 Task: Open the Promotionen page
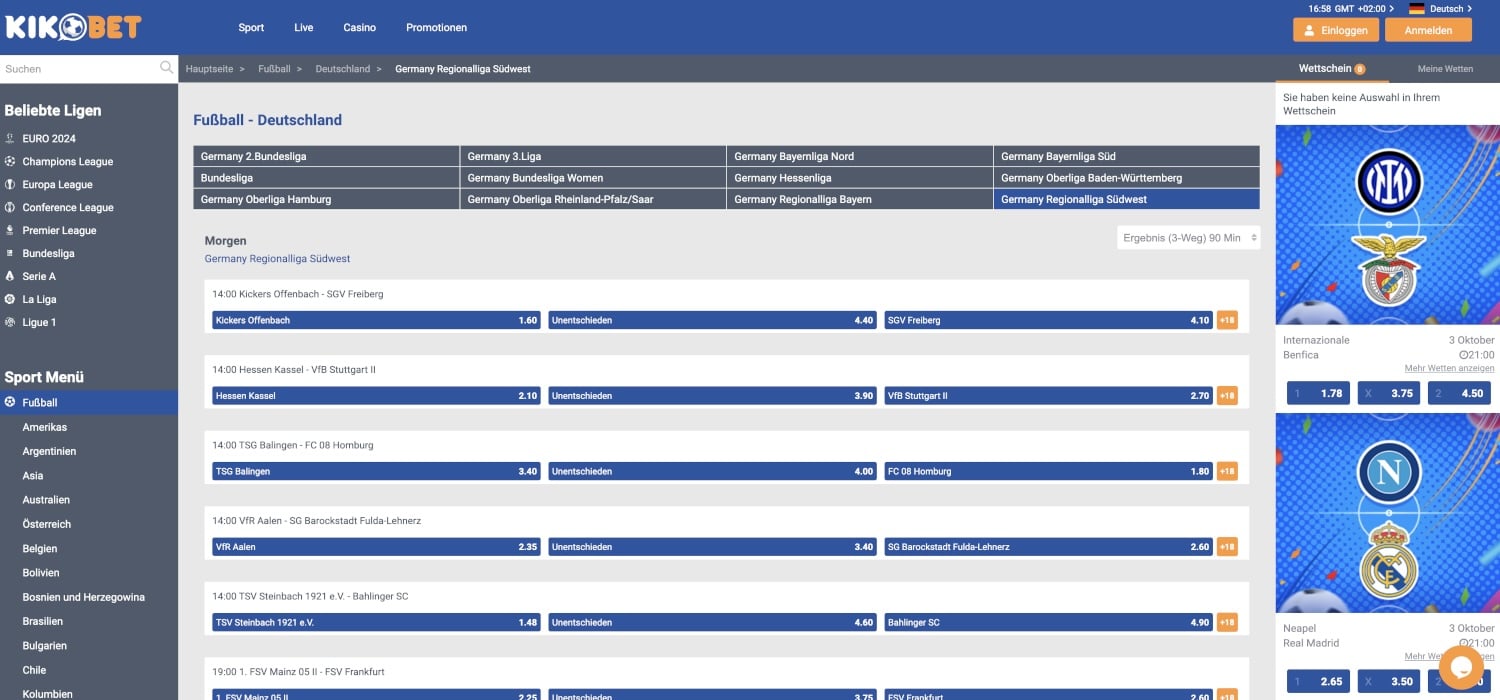click(436, 27)
